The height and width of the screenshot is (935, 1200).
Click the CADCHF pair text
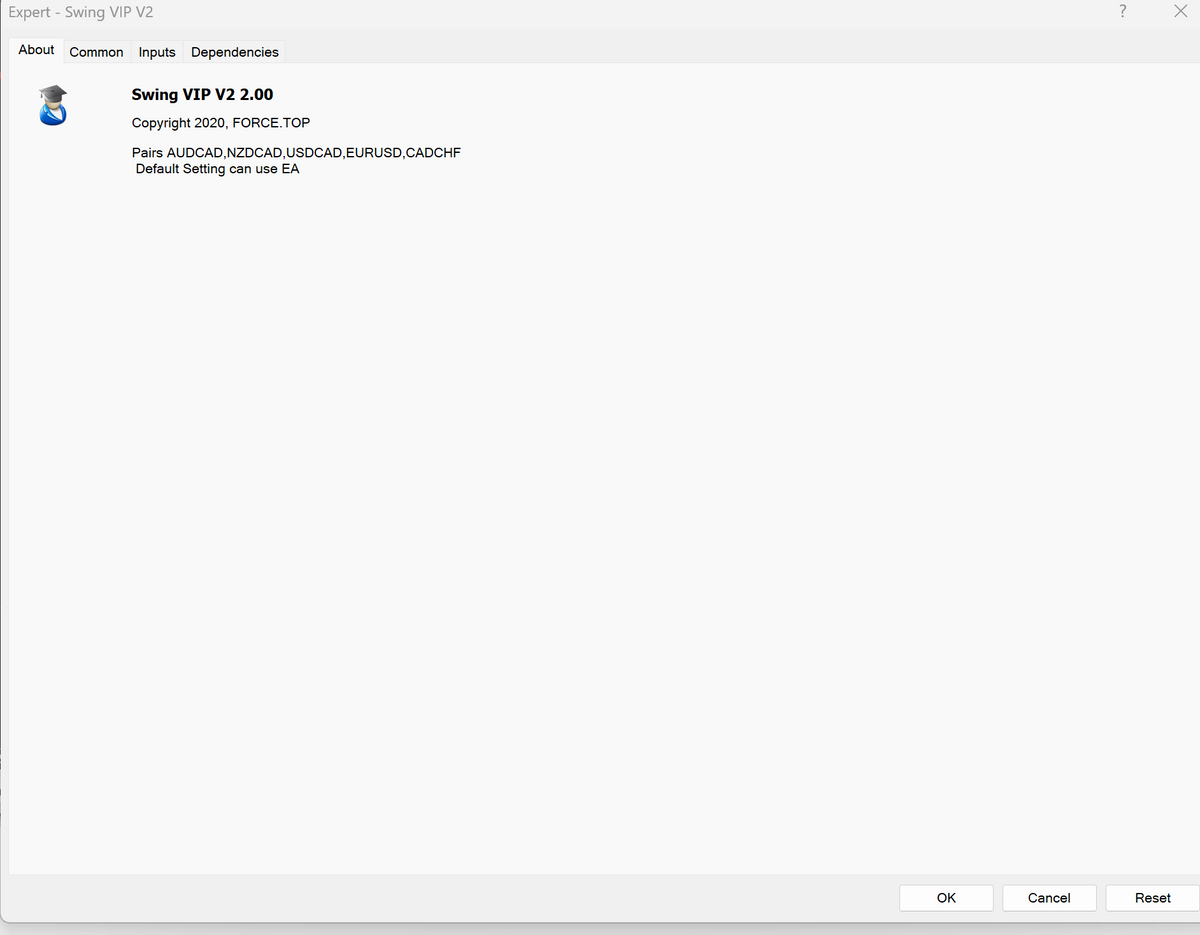click(433, 153)
